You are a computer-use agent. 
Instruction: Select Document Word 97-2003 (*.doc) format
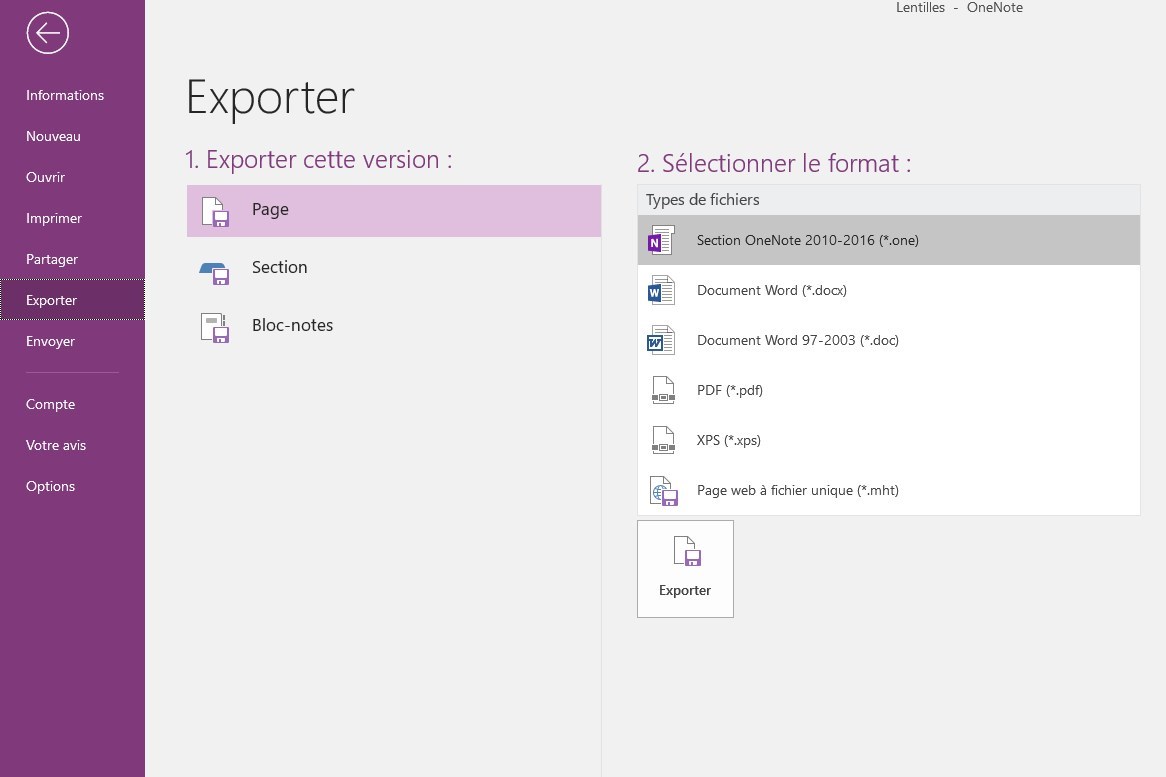(889, 340)
